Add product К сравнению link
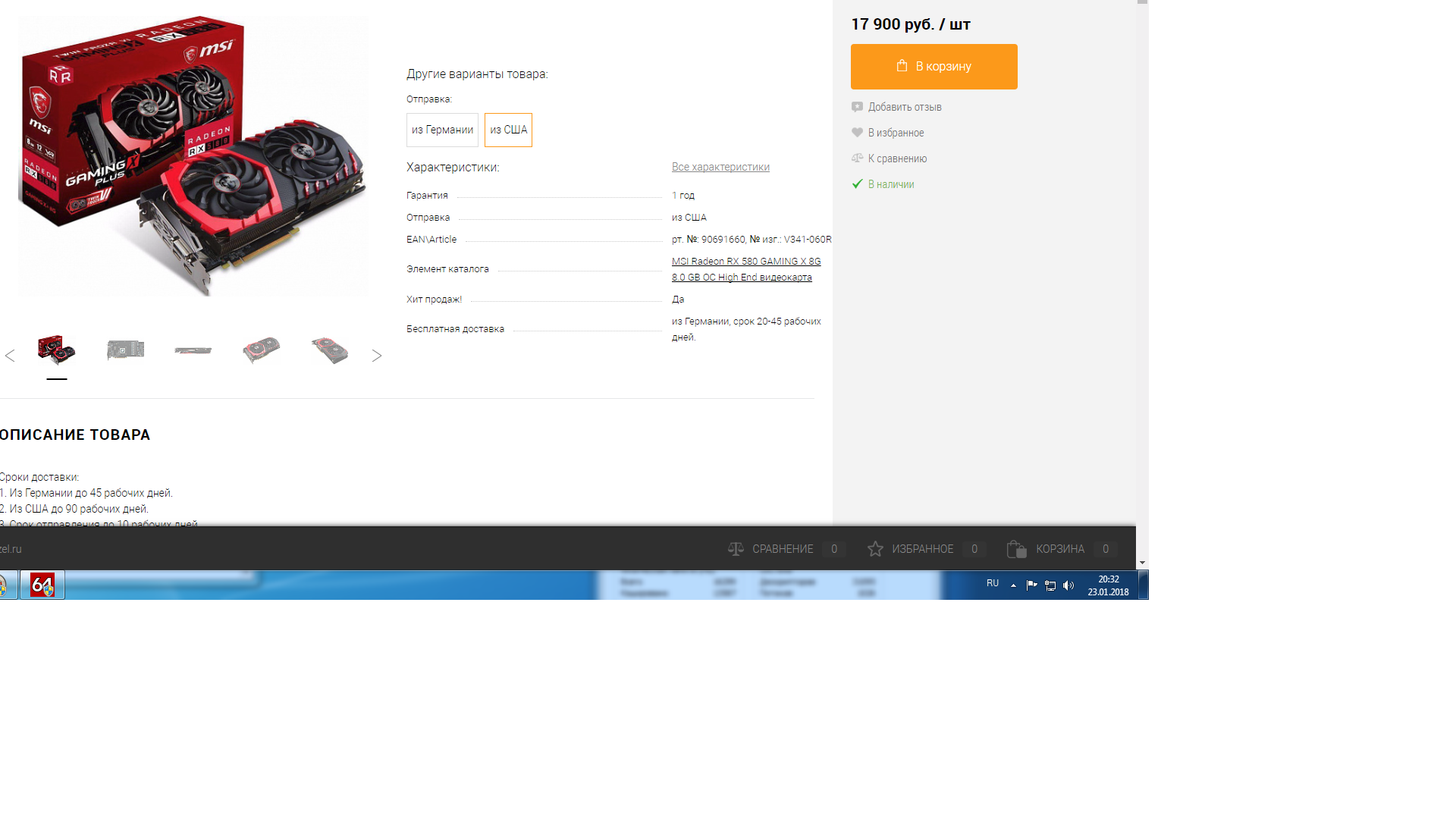The width and height of the screenshot is (1456, 819). [897, 158]
